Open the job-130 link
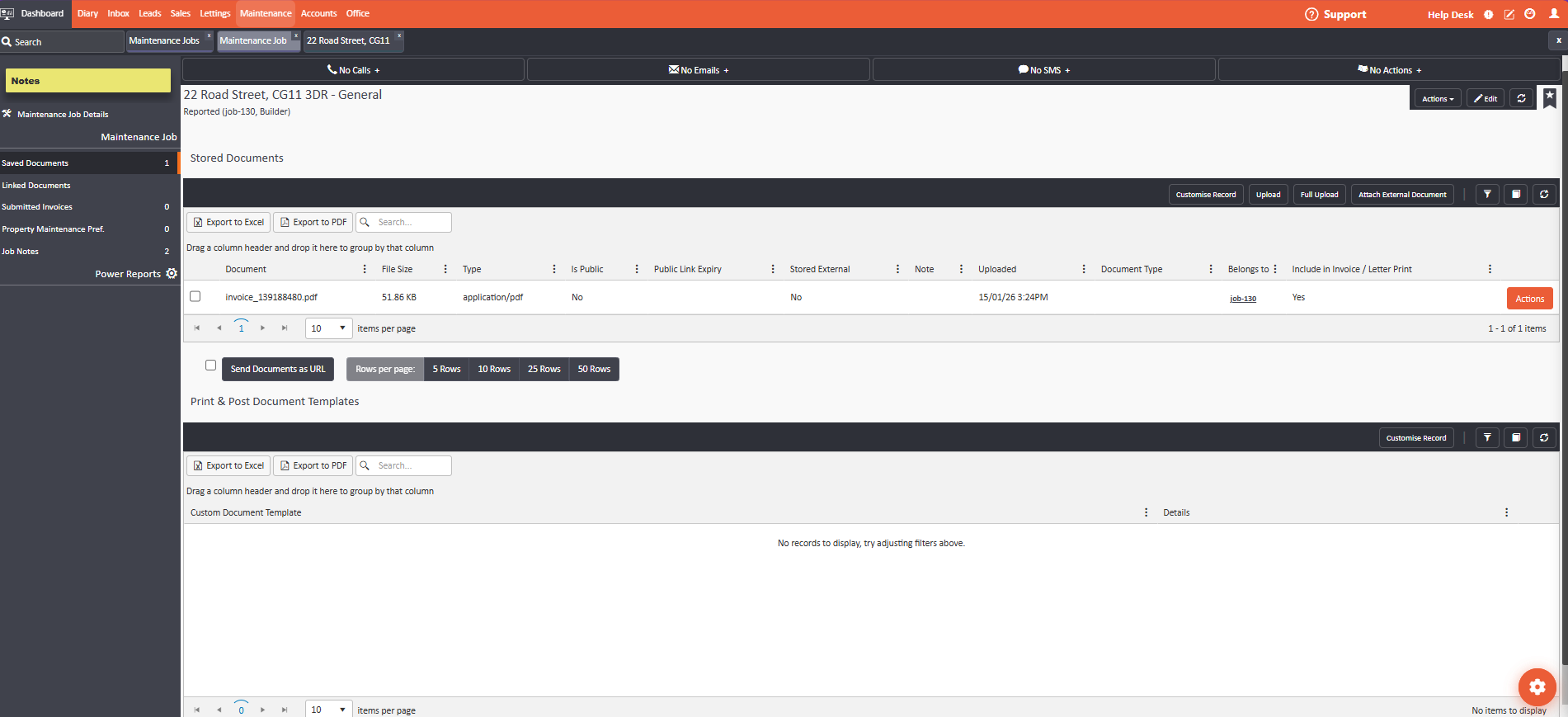1568x717 pixels. (x=1242, y=299)
